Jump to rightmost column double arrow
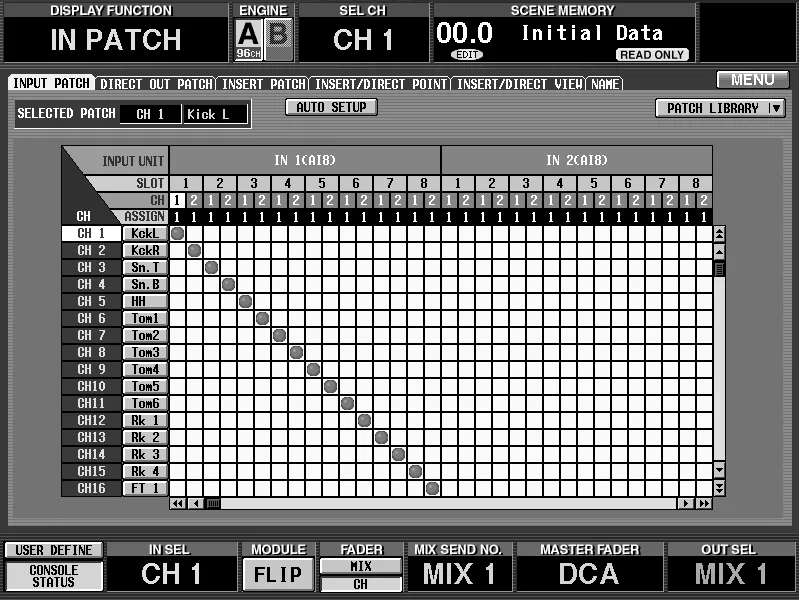The width and height of the screenshot is (799, 600). click(704, 504)
